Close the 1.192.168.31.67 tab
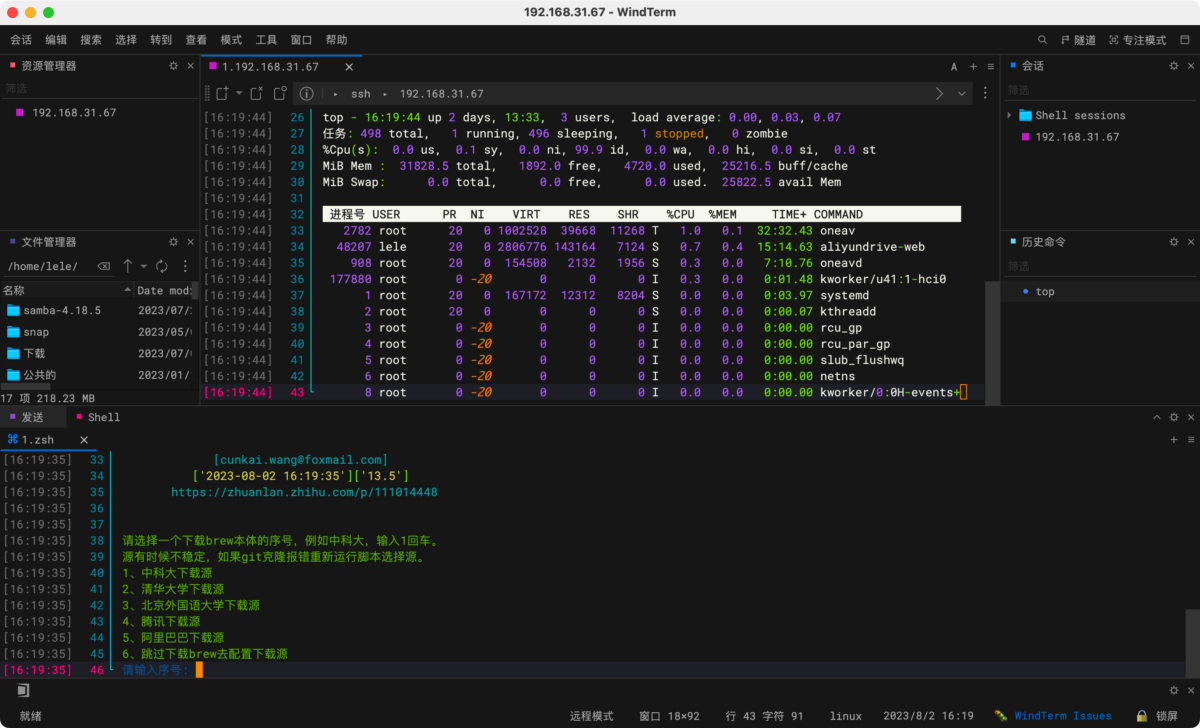 (x=349, y=67)
